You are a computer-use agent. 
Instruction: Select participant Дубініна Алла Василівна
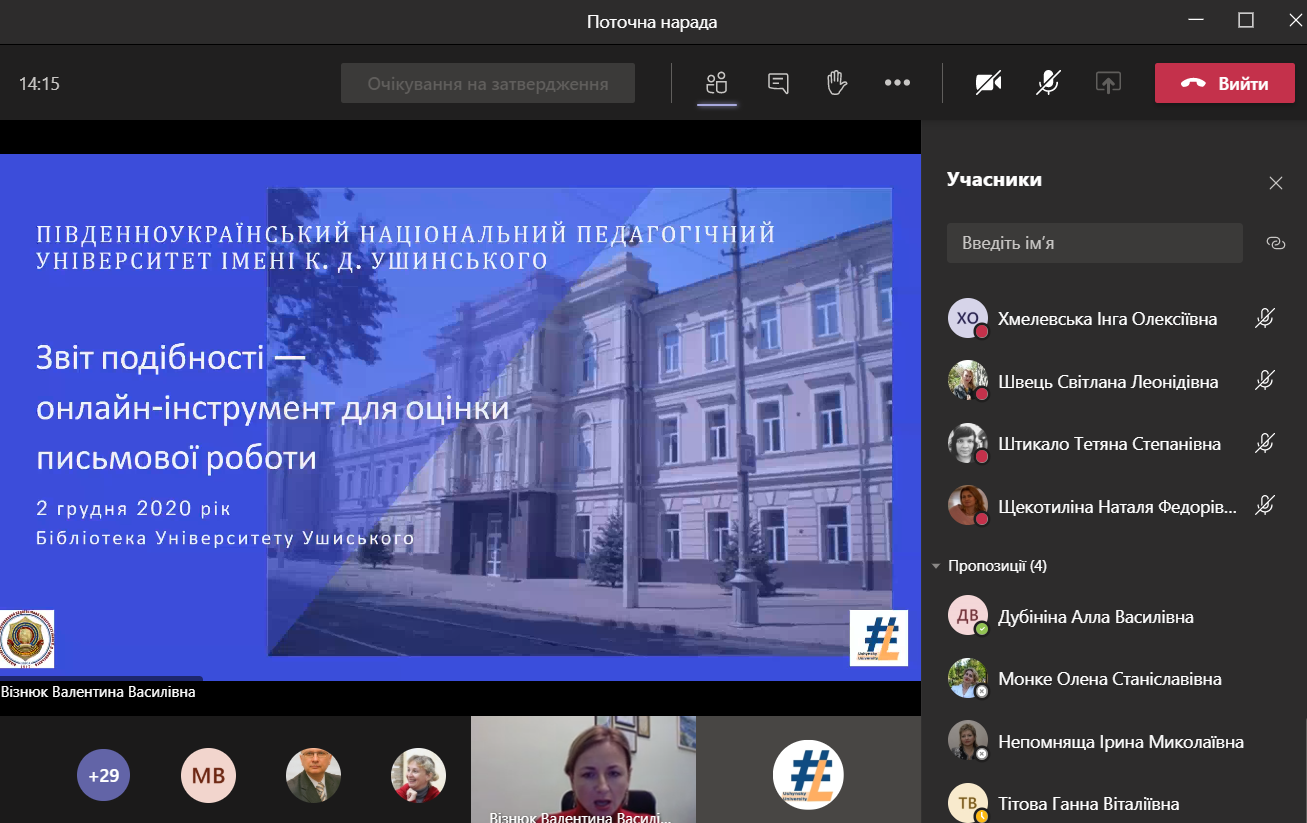1095,617
